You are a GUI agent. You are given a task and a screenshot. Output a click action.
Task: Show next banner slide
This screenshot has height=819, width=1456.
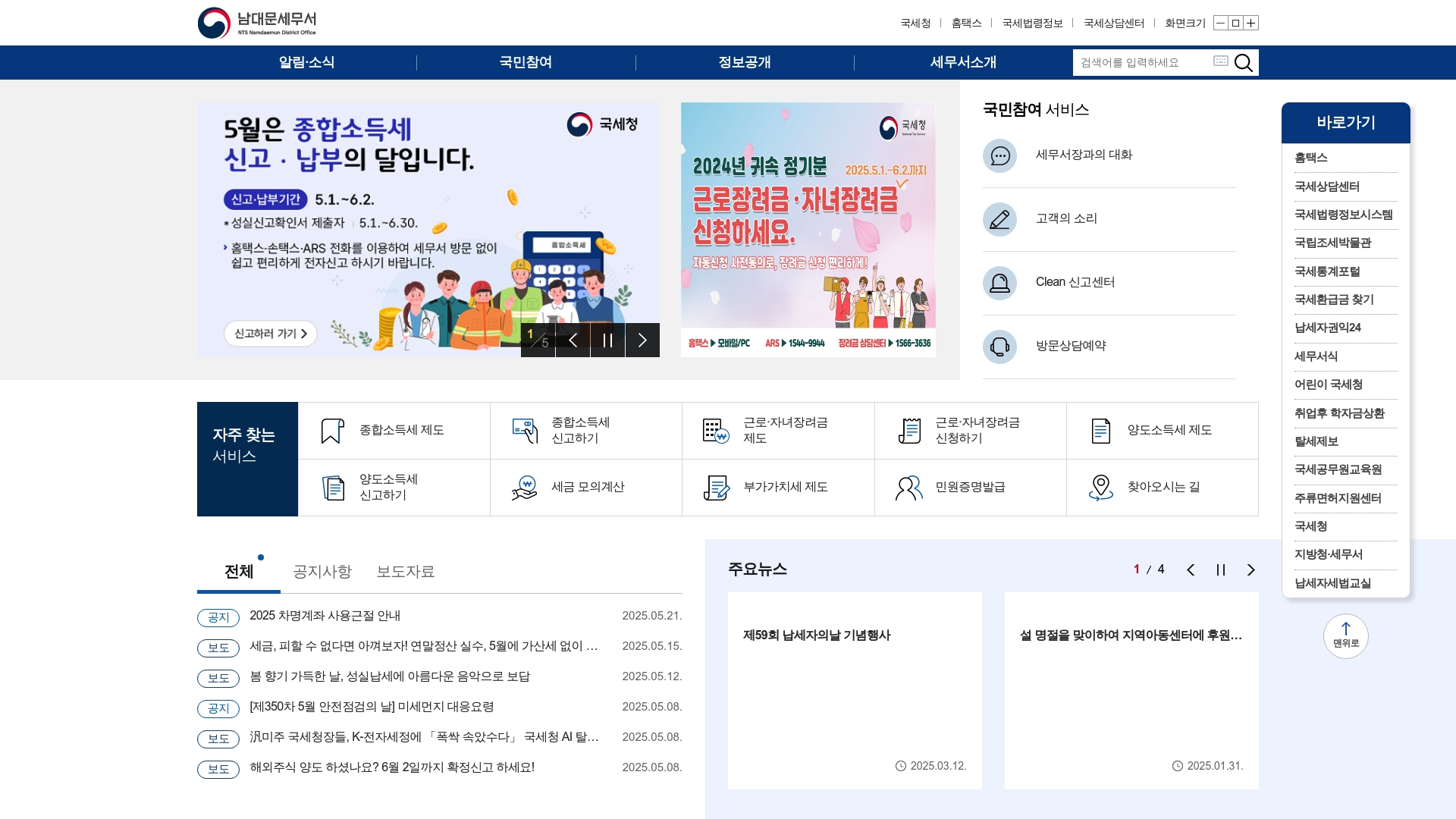coord(642,340)
